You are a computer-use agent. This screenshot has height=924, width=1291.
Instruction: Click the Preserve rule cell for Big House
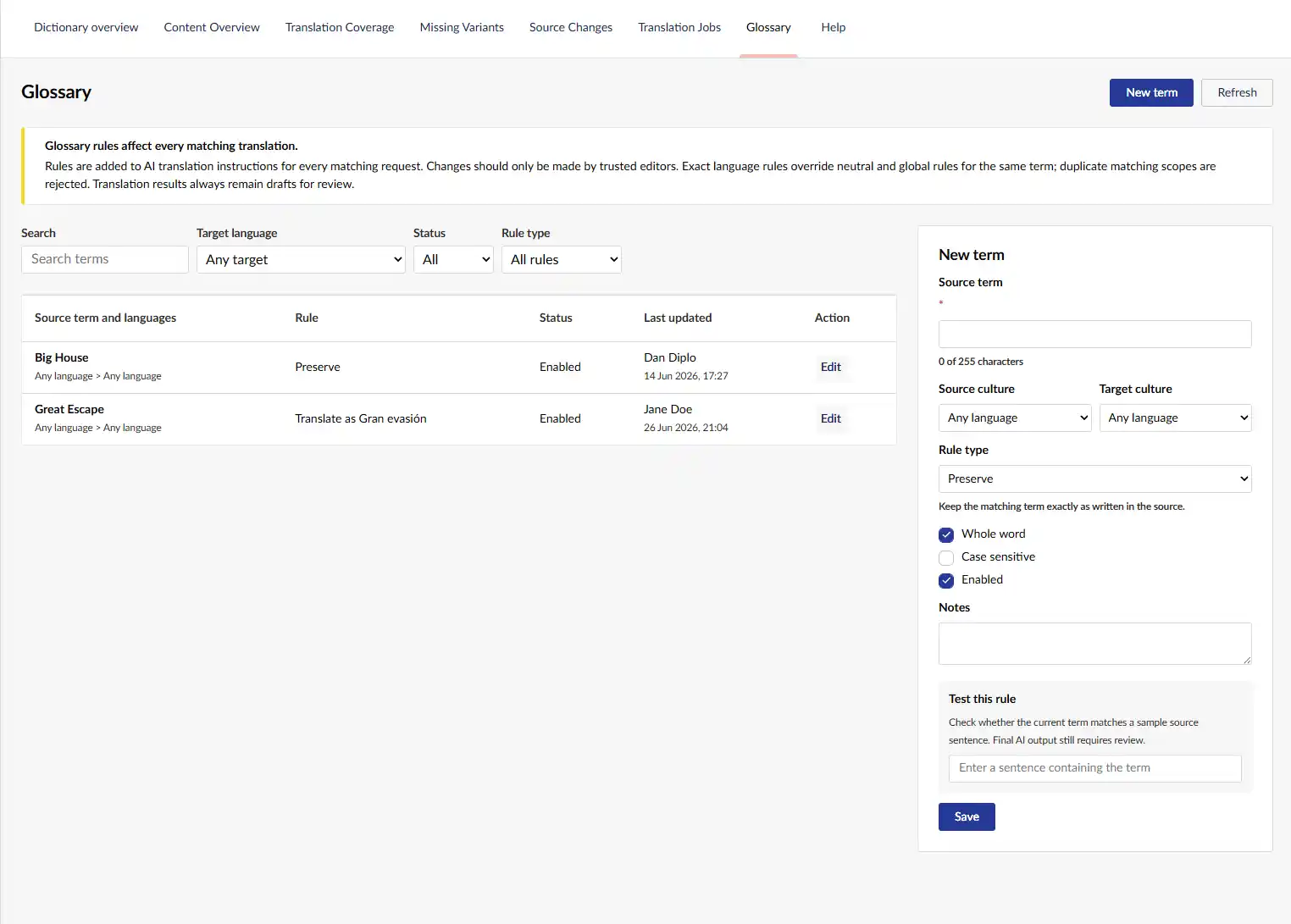318,367
